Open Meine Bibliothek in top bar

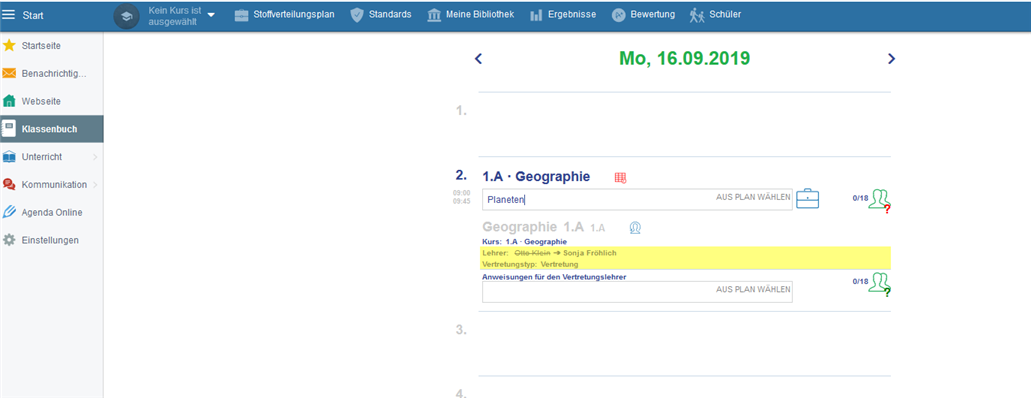click(470, 15)
